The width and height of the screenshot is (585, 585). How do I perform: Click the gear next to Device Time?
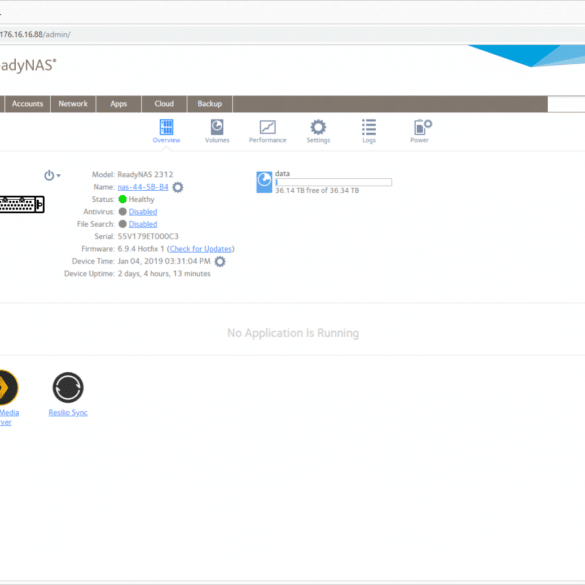pos(220,262)
